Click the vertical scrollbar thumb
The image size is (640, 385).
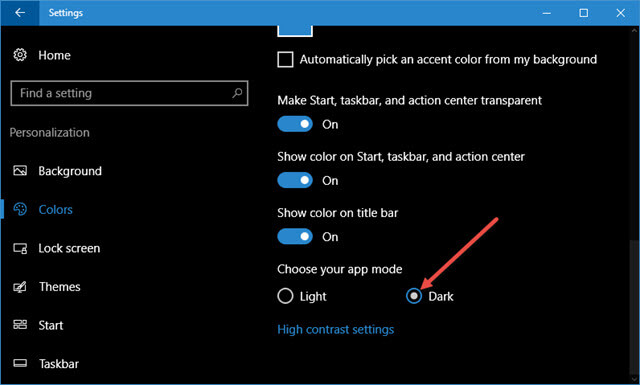click(634, 310)
